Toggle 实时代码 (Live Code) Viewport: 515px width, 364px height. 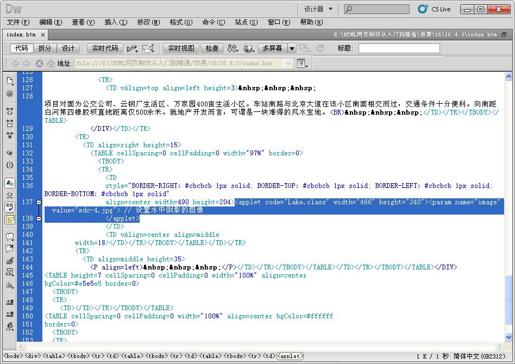[x=105, y=48]
